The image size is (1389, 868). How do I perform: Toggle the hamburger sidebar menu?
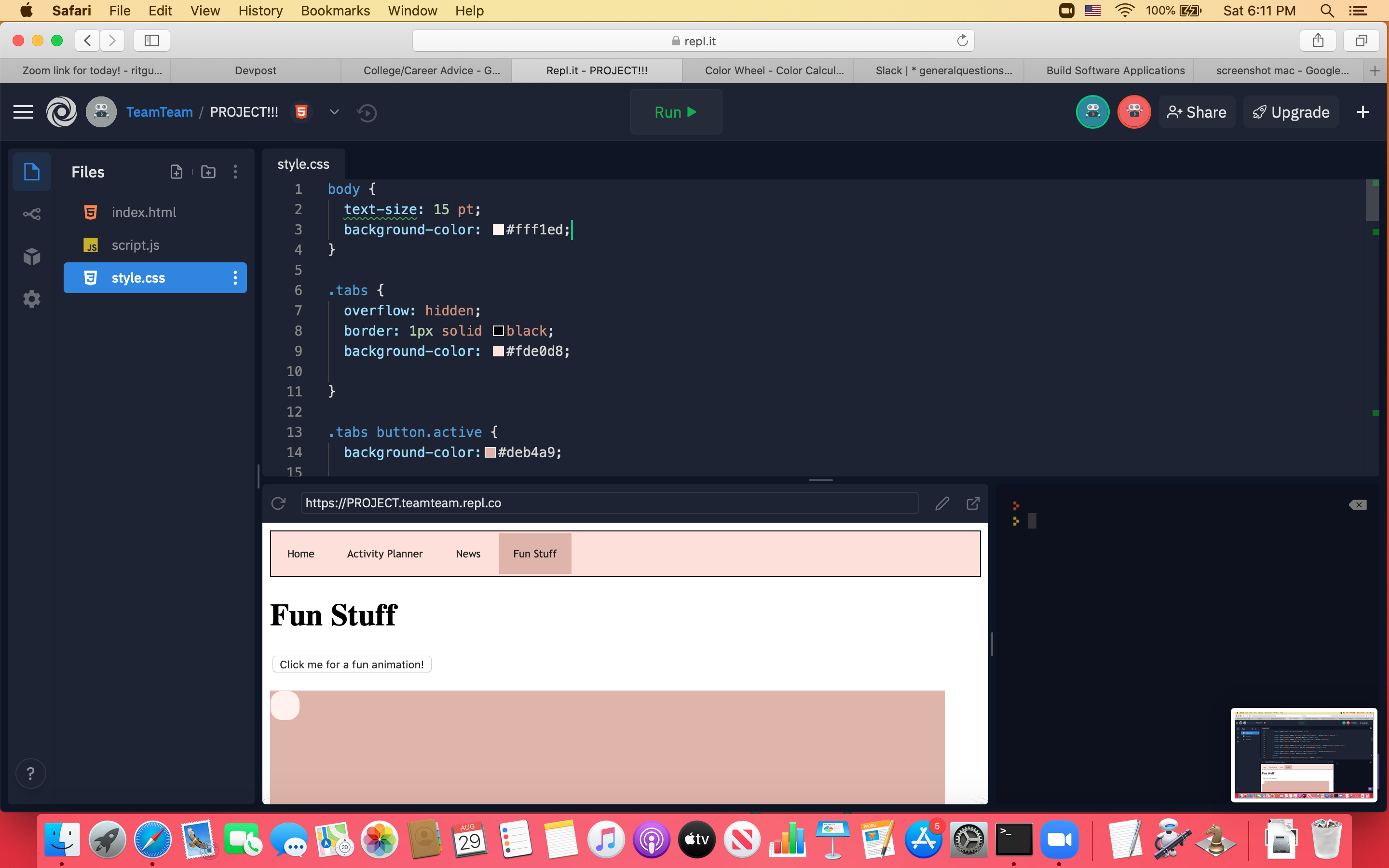23,112
